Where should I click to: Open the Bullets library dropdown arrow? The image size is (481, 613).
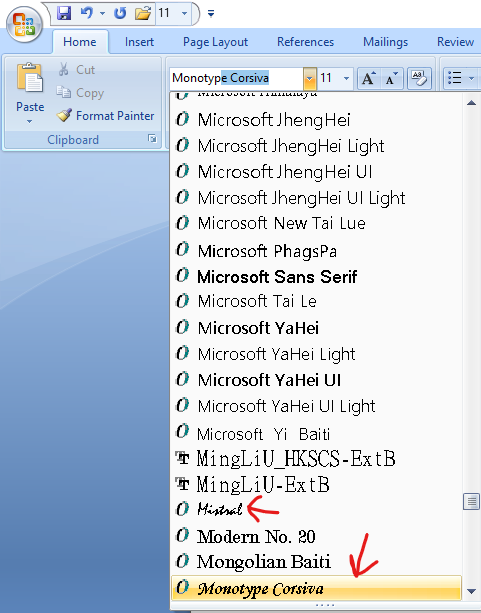(x=471, y=78)
